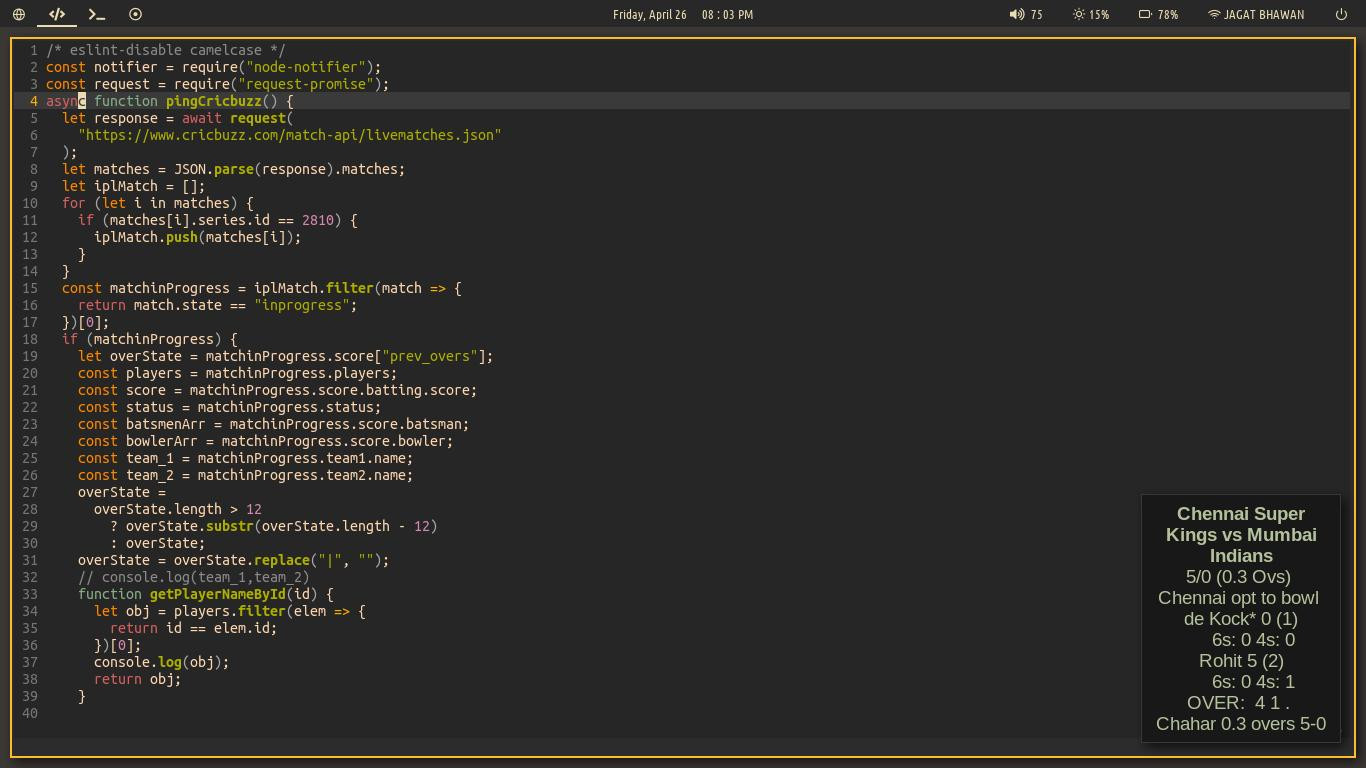Viewport: 1366px width, 768px height.
Task: Select the code editor workspace icon
Action: click(x=57, y=14)
